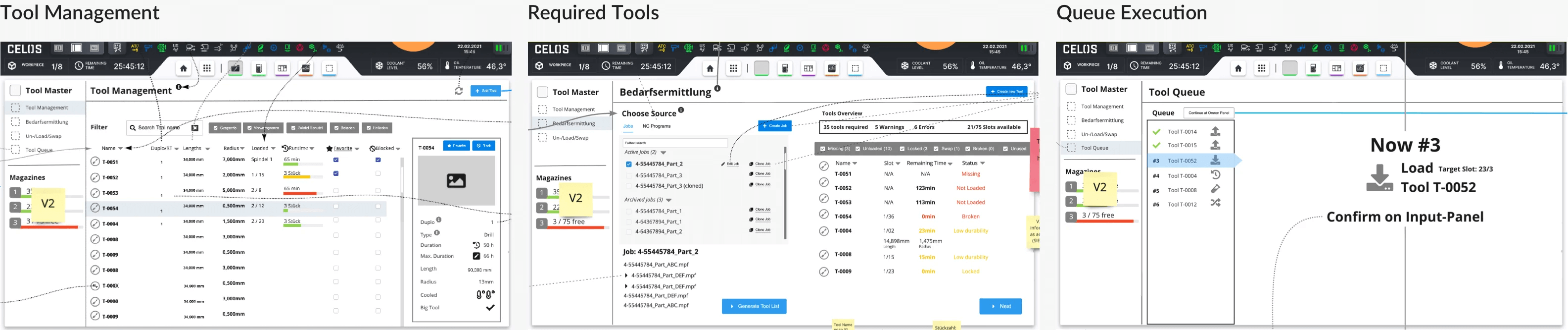Click table layout icon in Required Tools header
The image size is (1568, 330).
pyautogui.click(x=808, y=68)
